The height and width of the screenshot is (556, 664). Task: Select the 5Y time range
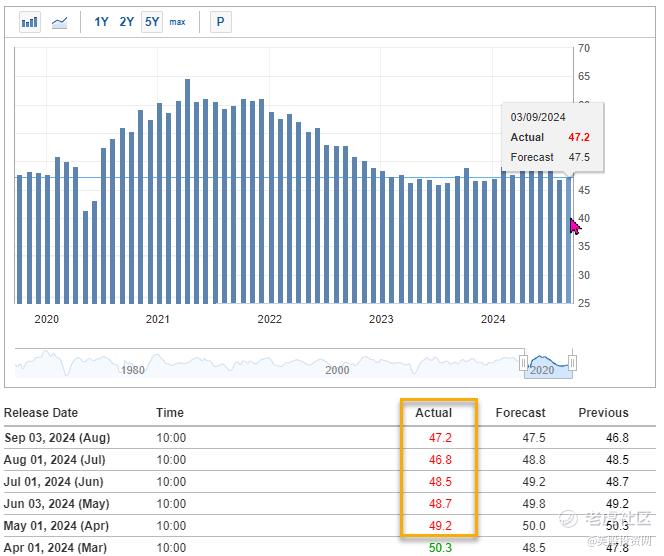[x=151, y=22]
